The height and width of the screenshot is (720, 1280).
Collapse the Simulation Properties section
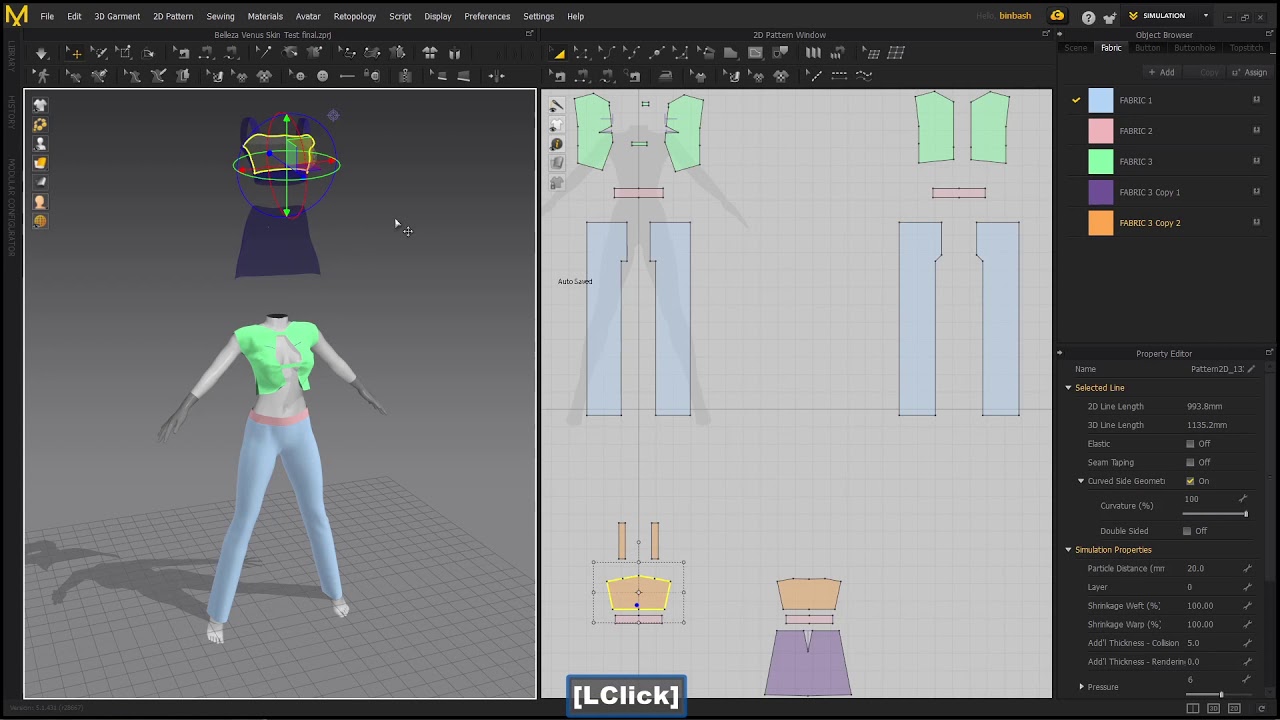(x=1068, y=550)
